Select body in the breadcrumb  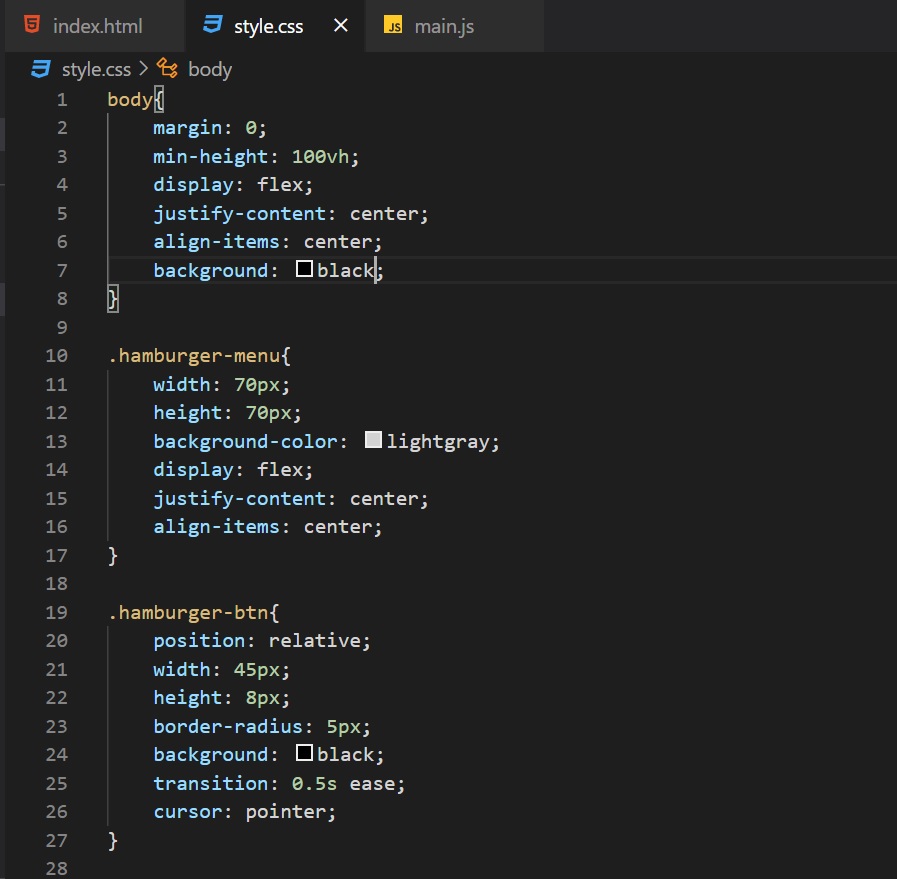(x=210, y=70)
